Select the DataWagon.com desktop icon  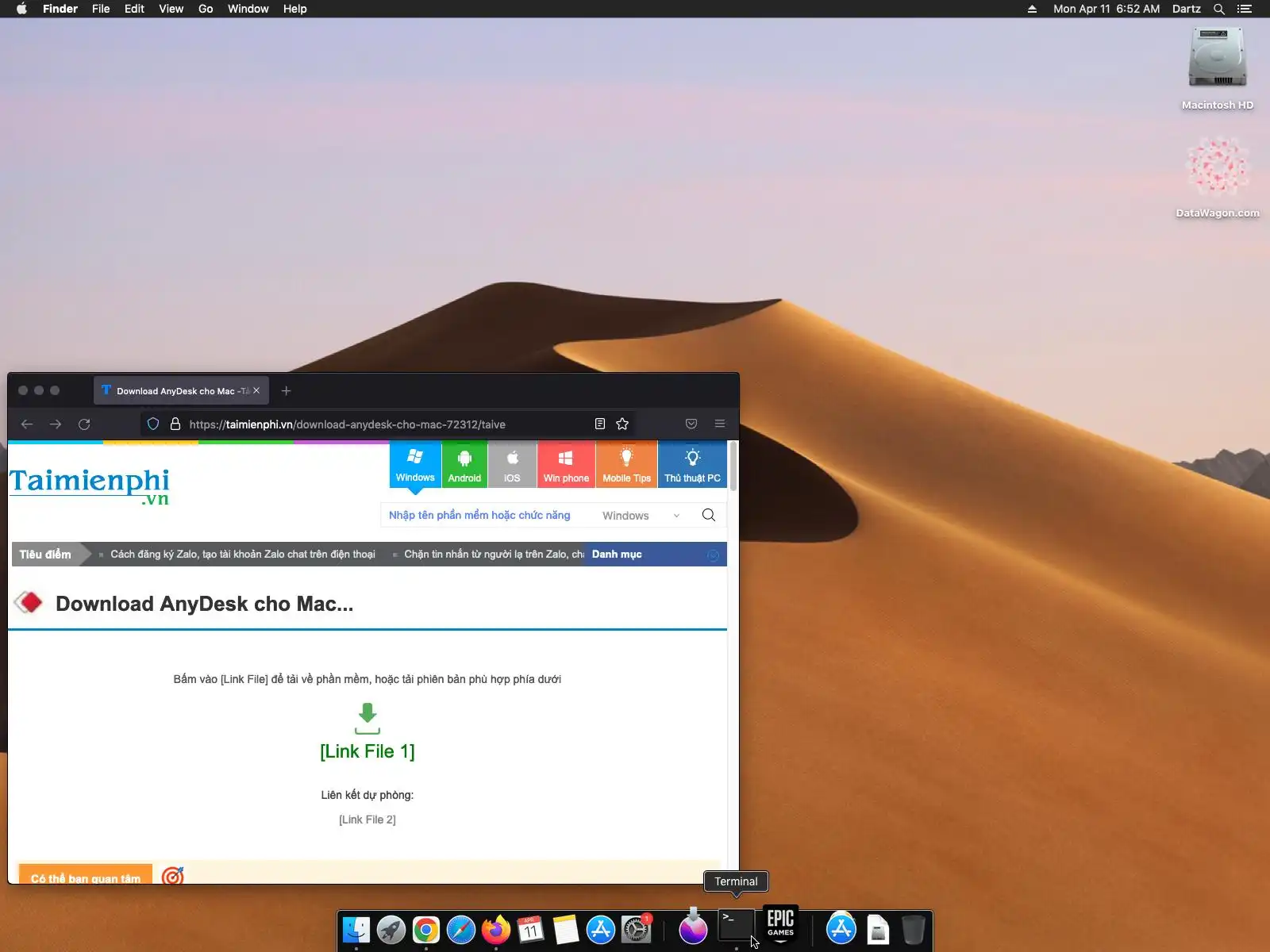(x=1218, y=177)
